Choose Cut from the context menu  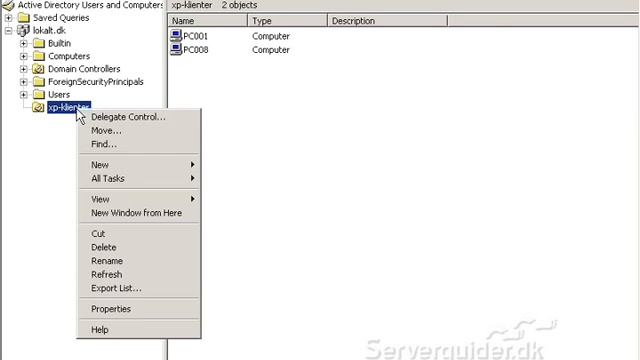click(139, 234)
